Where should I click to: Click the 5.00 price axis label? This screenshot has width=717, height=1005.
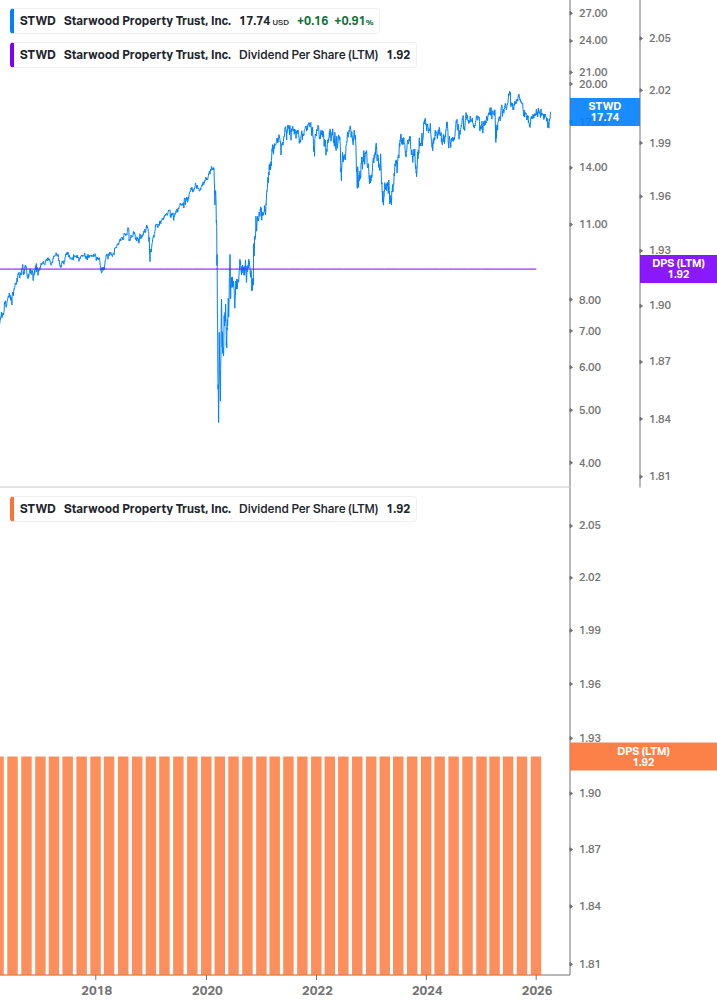coord(589,410)
